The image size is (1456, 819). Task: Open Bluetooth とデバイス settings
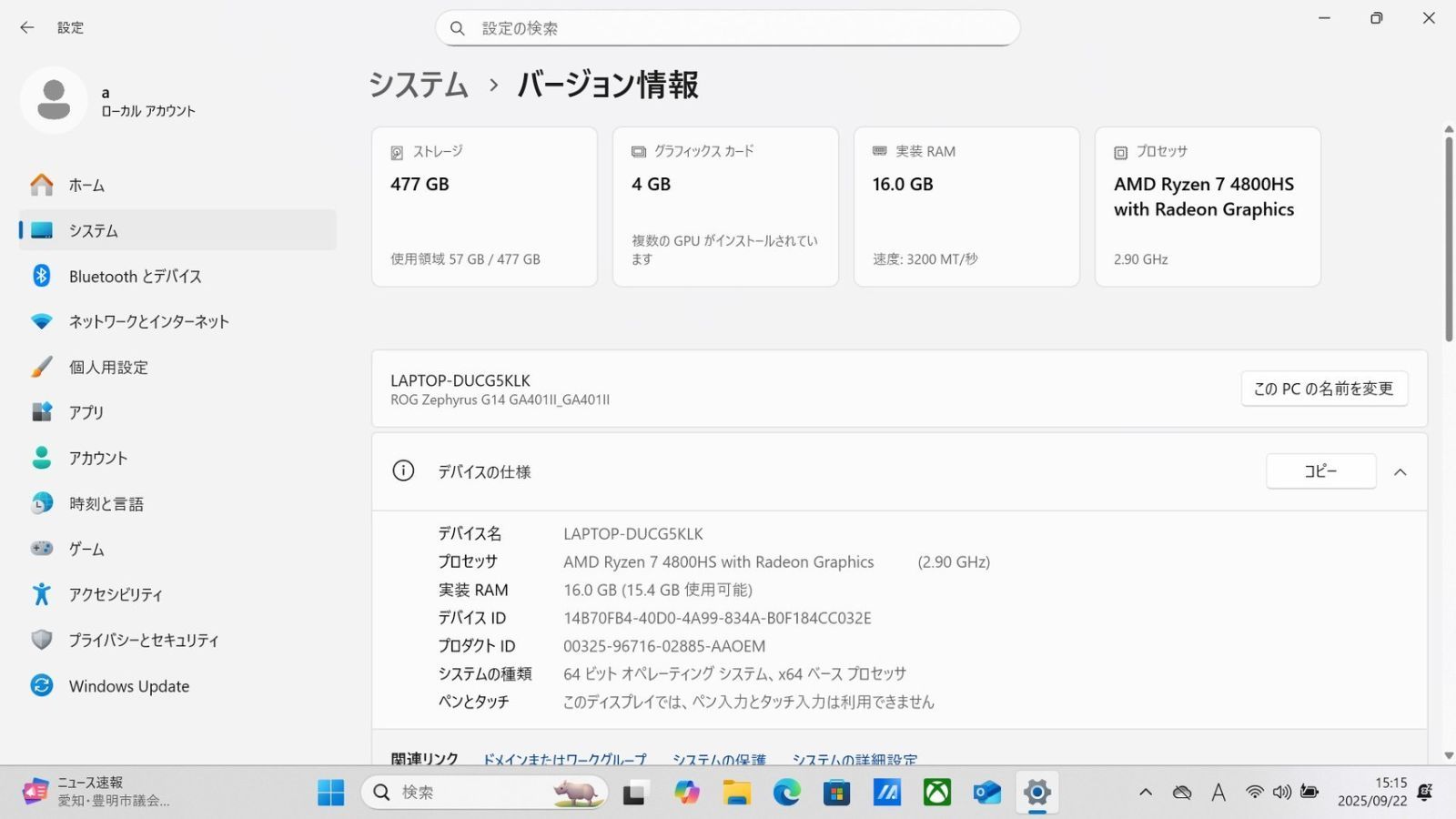pyautogui.click(x=135, y=277)
